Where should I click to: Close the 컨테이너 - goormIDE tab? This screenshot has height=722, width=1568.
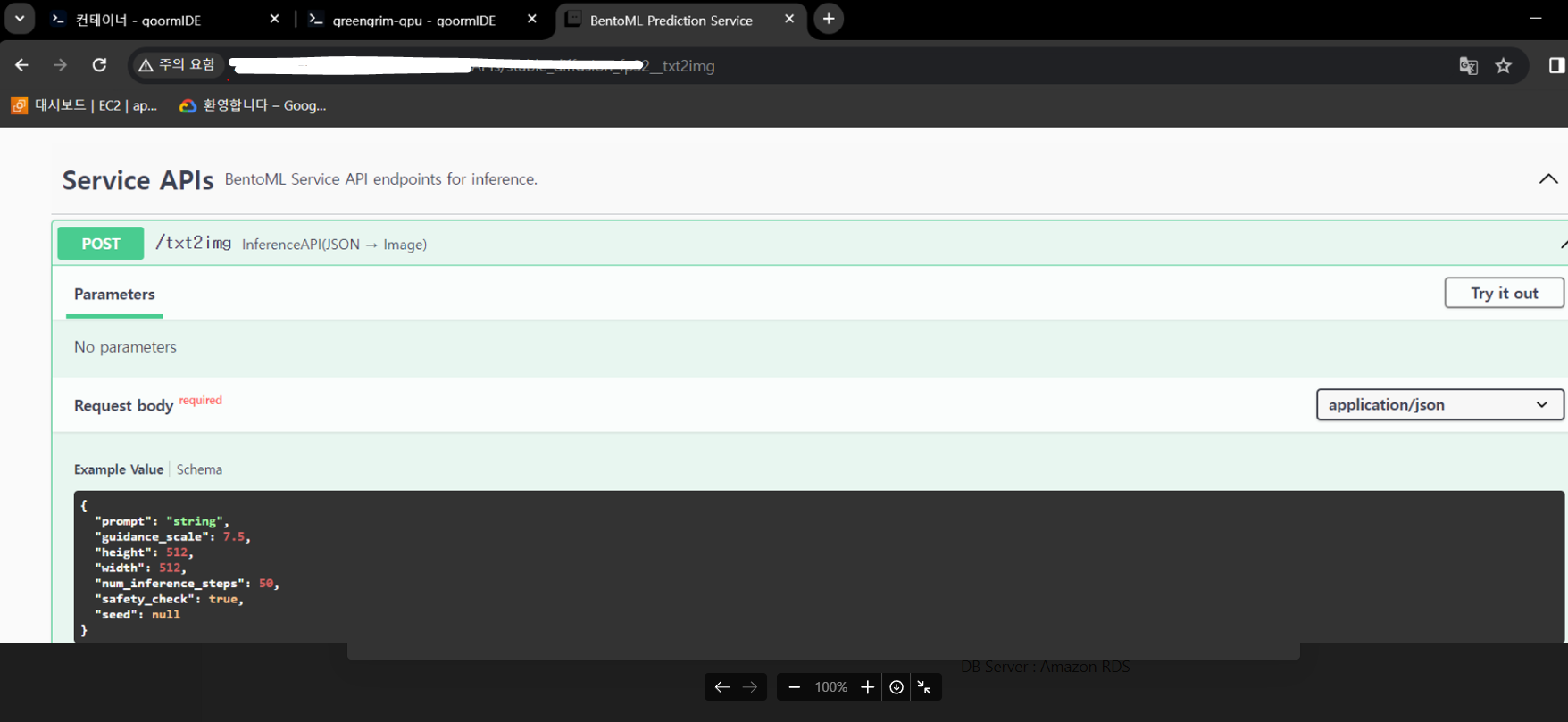[x=274, y=19]
